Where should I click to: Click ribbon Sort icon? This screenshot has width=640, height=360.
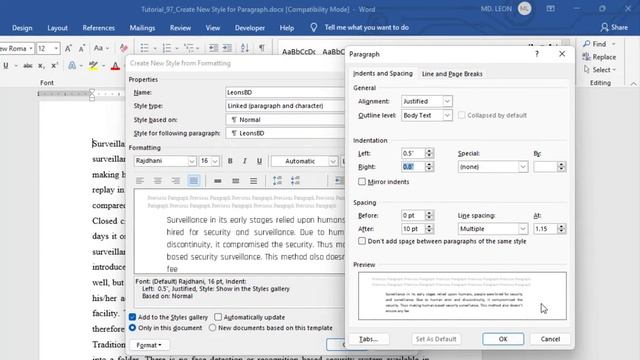pos(245,48)
